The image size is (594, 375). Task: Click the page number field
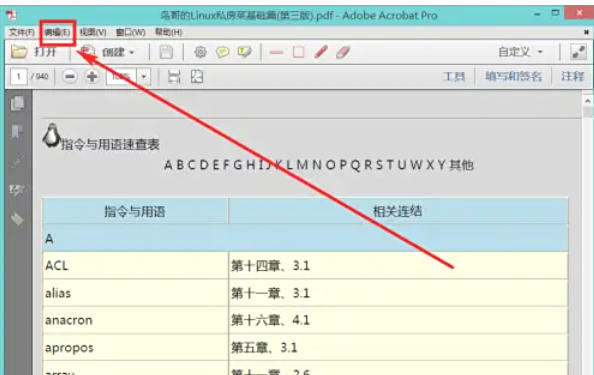[x=18, y=77]
